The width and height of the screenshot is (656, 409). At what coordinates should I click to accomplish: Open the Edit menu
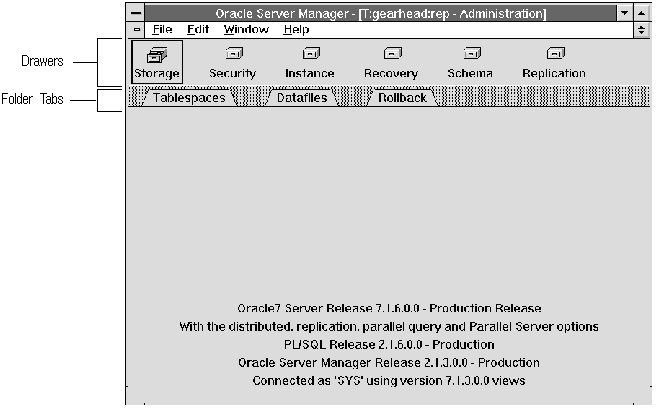coord(198,30)
